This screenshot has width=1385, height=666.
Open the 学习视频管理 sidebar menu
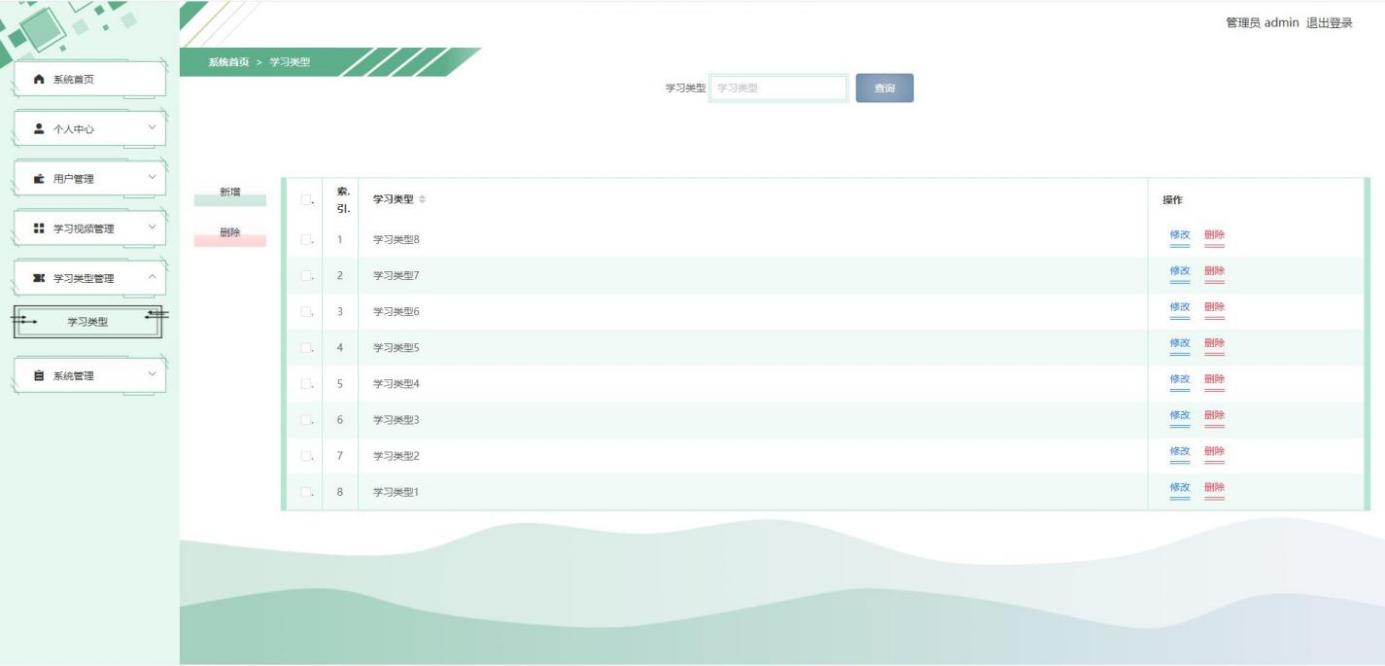pyautogui.click(x=90, y=229)
